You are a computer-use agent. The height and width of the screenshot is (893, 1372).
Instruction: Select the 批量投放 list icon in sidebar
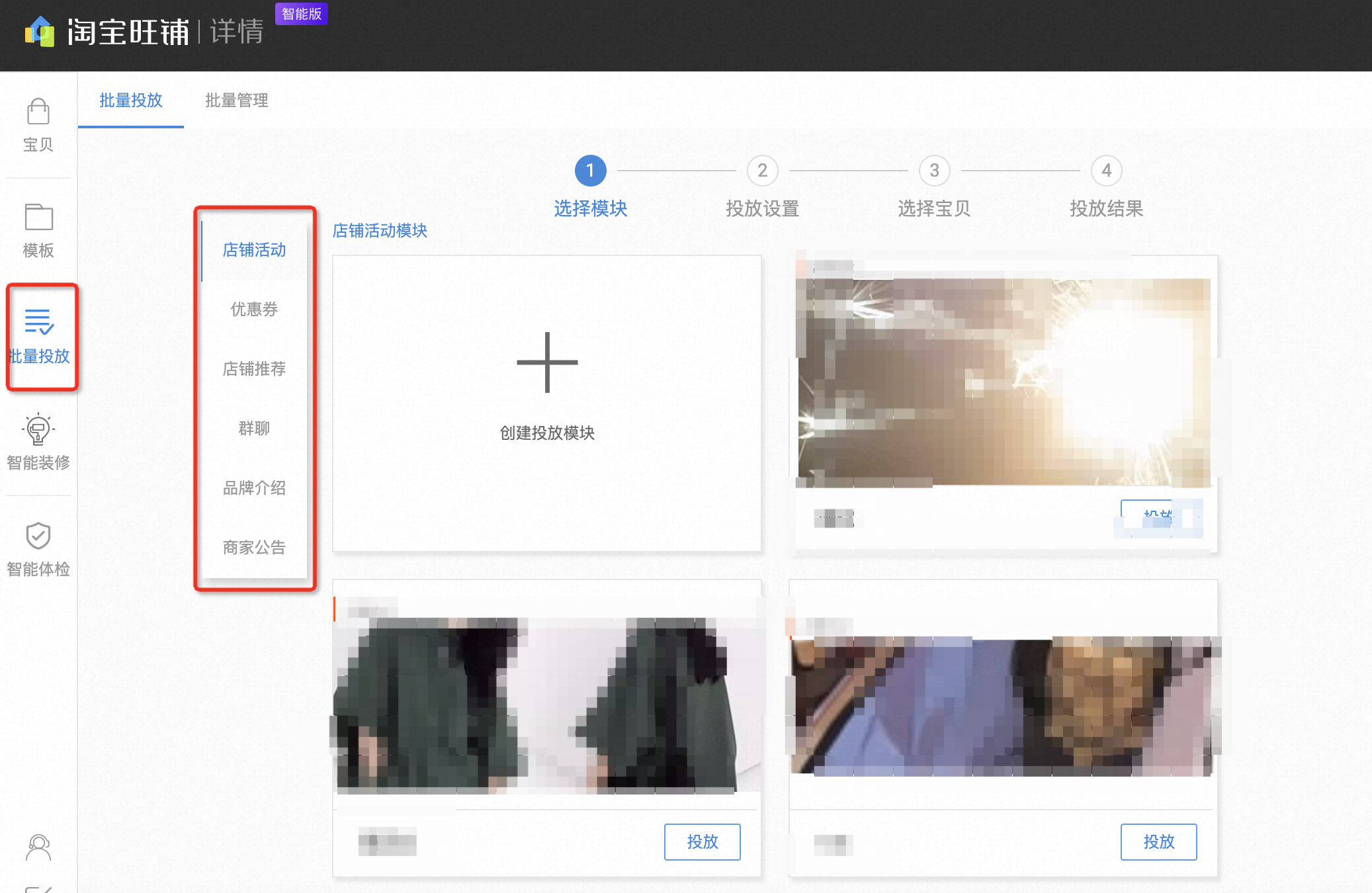(38, 321)
